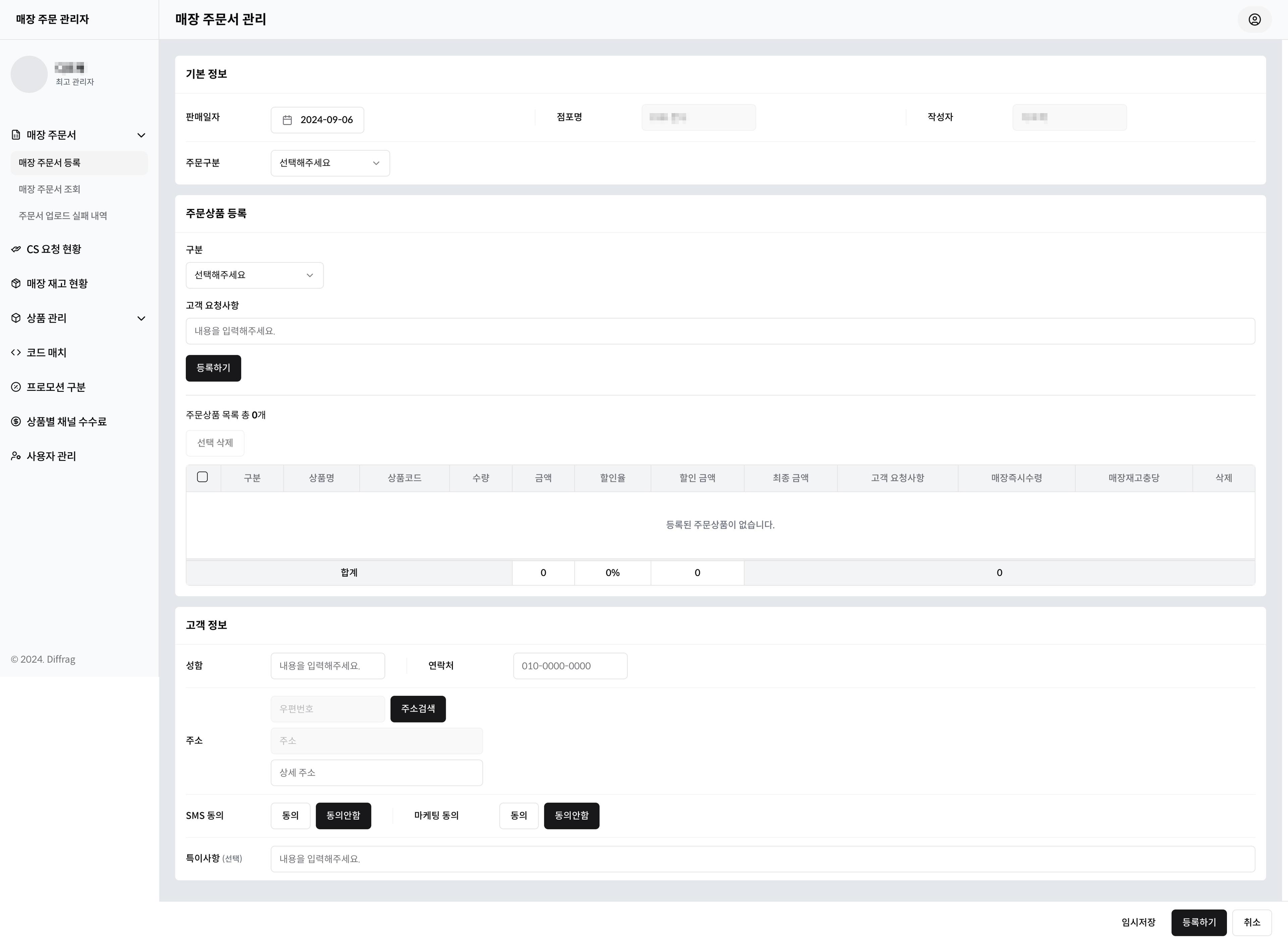Click the CS 요청 현황 sidebar icon
The image size is (1288, 944).
16,249
